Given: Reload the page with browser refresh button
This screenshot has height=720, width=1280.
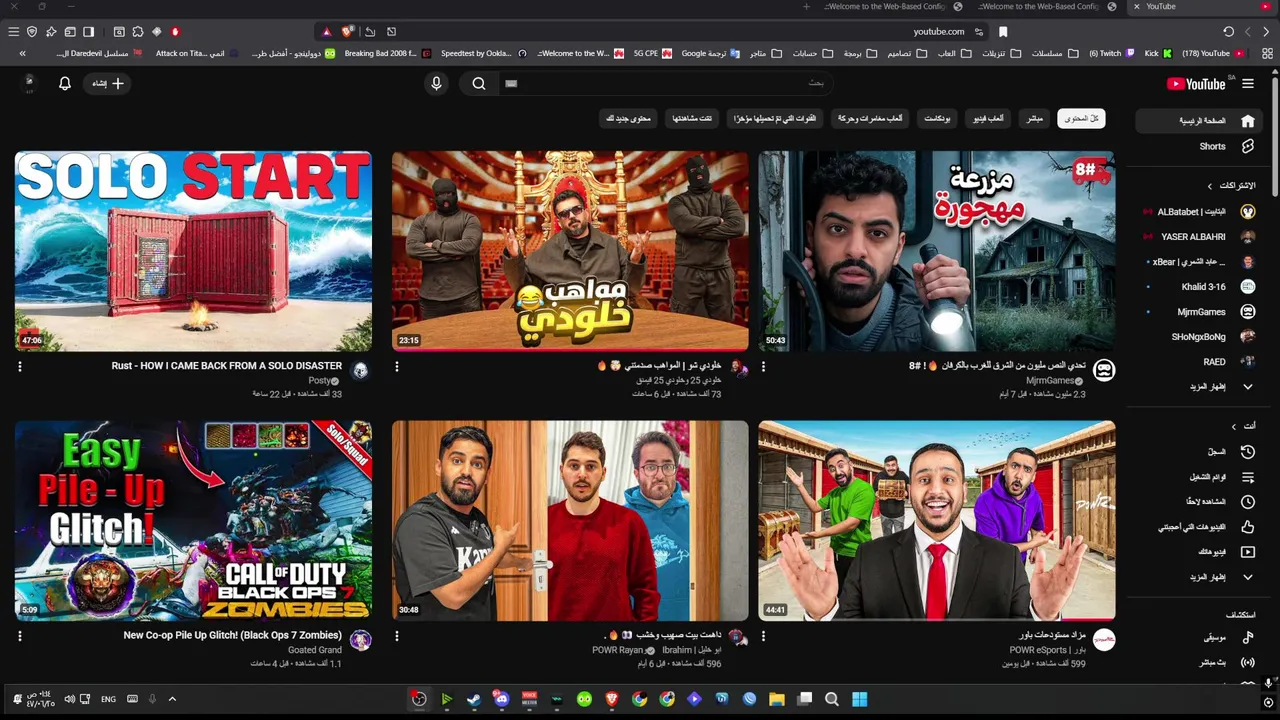Looking at the screenshot, I should pos(1228,32).
